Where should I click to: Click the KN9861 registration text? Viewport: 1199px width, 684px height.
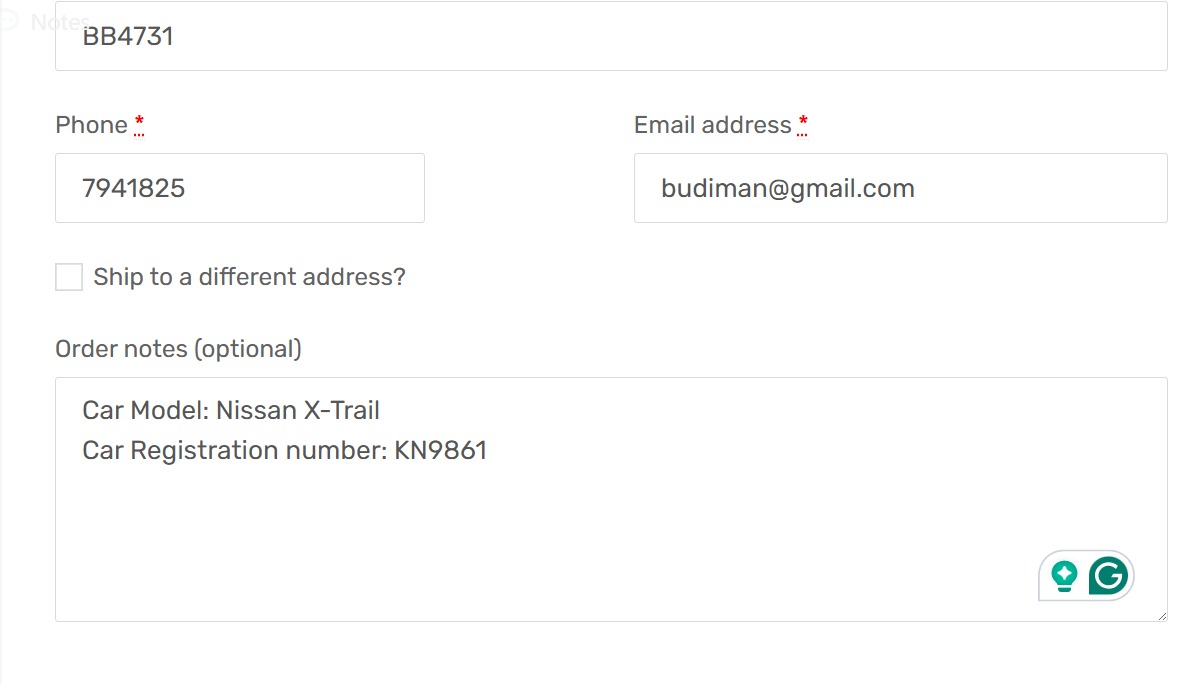coord(440,451)
